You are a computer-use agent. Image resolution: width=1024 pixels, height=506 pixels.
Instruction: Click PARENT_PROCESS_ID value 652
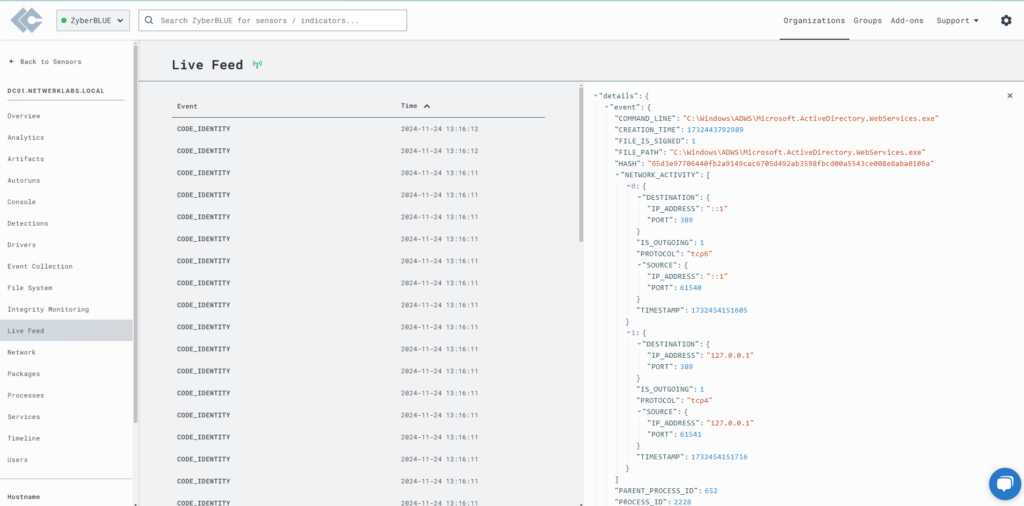tap(711, 490)
